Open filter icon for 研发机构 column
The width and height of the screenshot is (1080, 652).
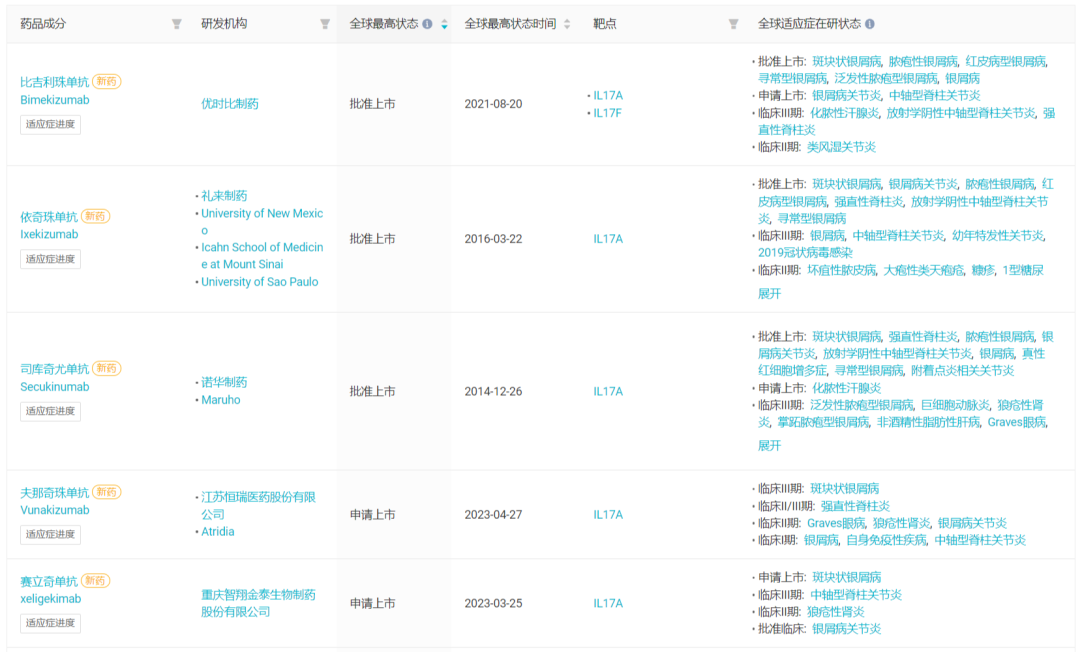tap(324, 24)
